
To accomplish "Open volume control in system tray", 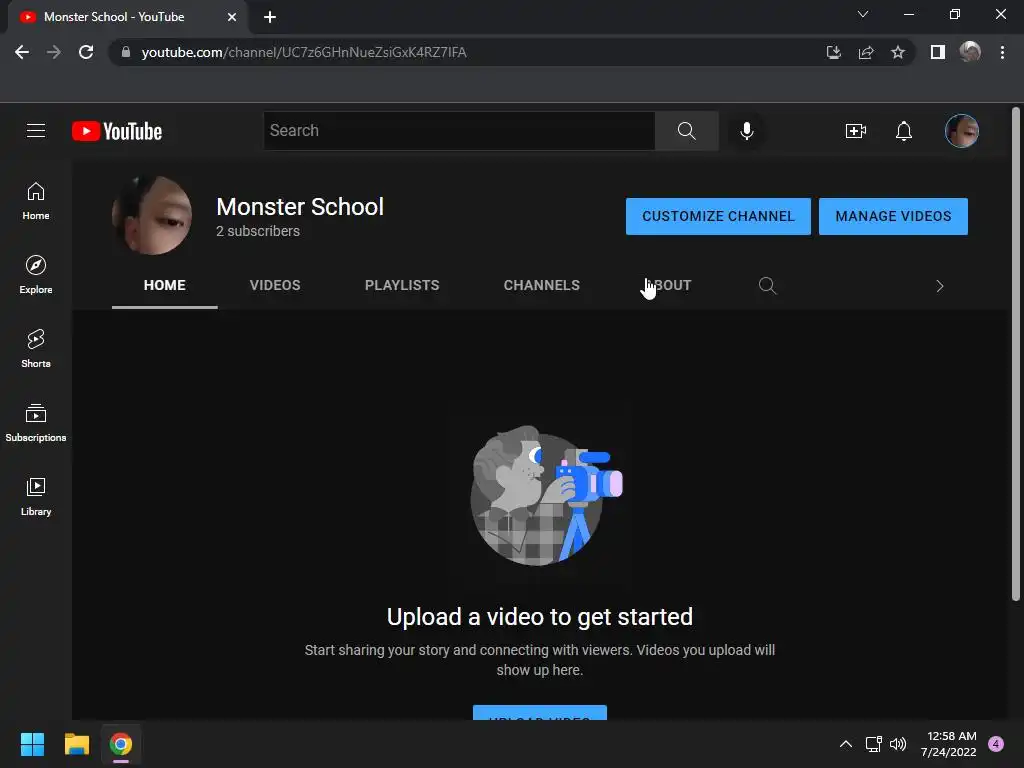I will click(898, 744).
